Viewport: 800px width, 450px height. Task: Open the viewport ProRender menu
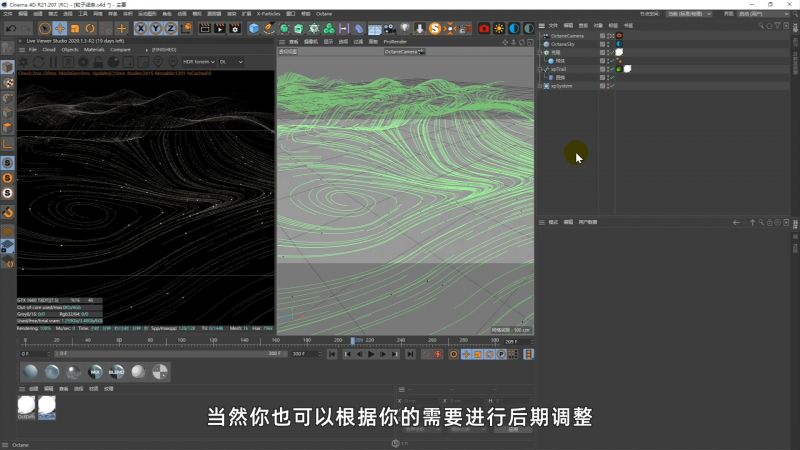tap(395, 42)
